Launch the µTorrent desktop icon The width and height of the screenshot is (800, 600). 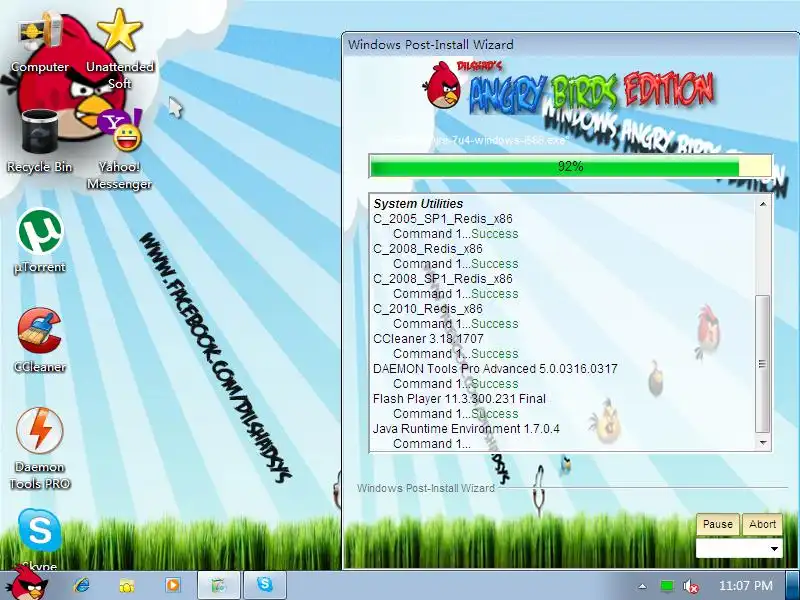coord(40,241)
